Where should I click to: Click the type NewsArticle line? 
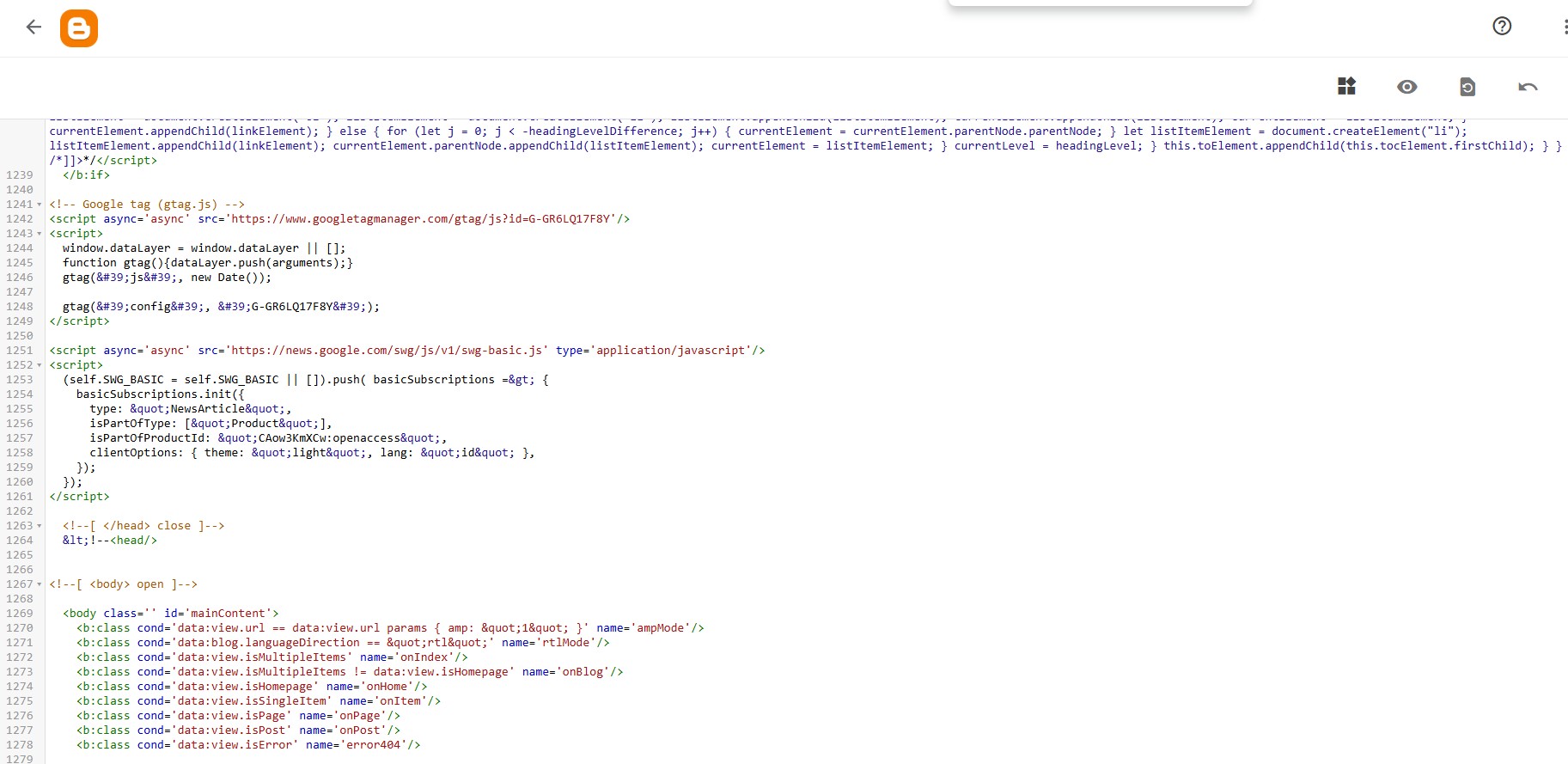coord(191,409)
